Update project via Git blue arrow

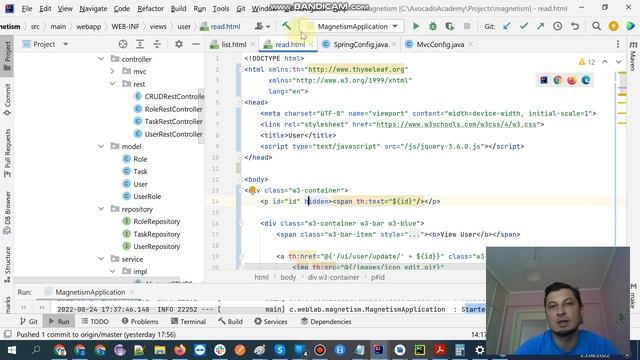tap(507, 27)
